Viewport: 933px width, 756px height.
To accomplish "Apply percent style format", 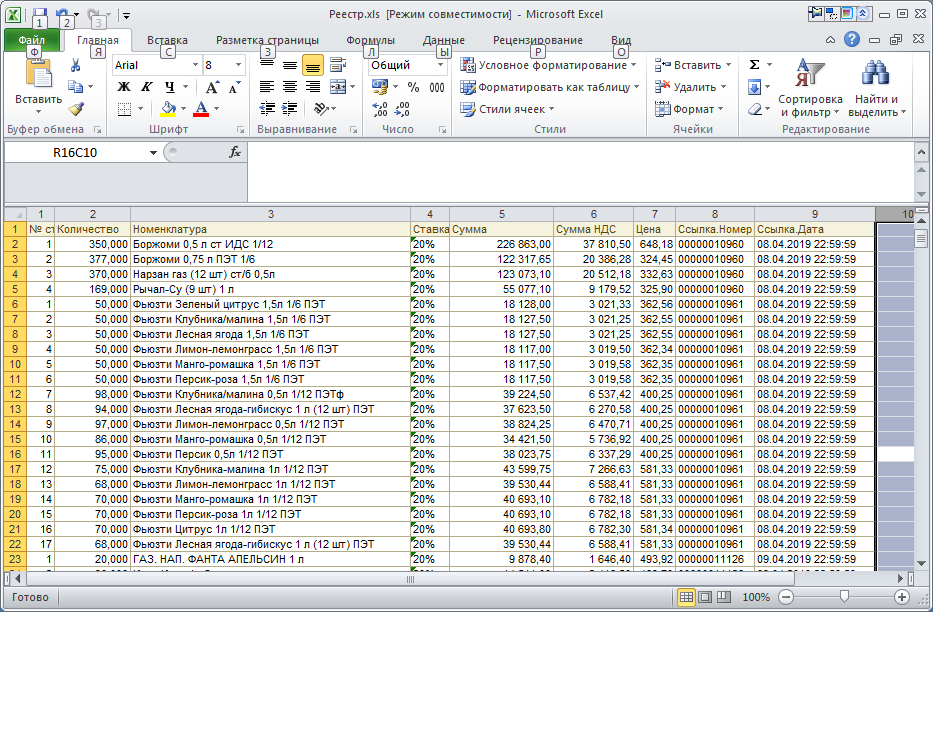I will pyautogui.click(x=414, y=87).
